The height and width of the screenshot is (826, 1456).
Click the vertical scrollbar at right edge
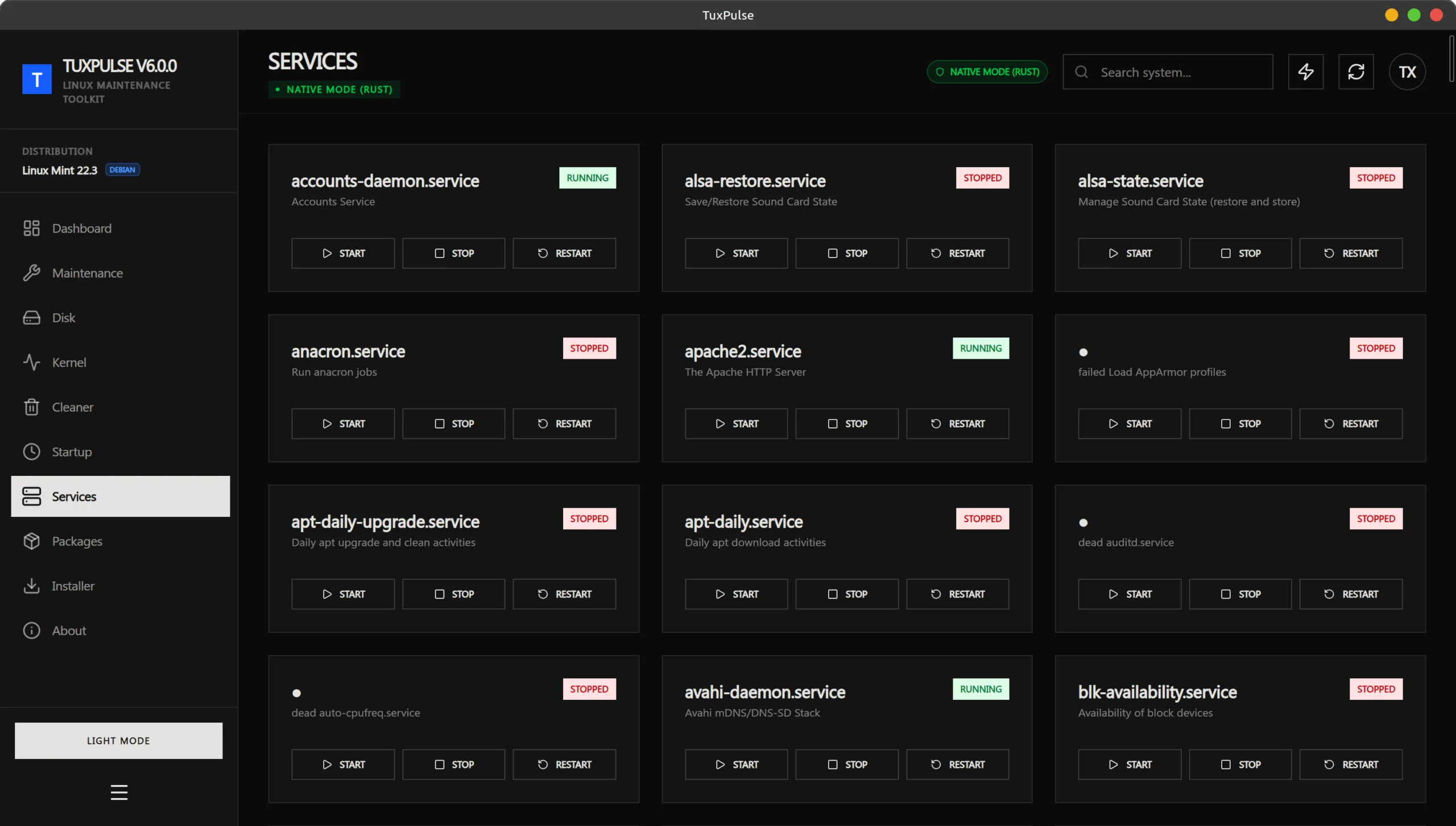[x=1451, y=60]
